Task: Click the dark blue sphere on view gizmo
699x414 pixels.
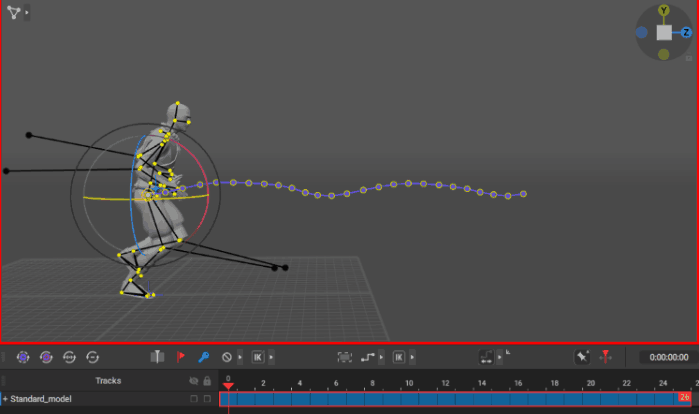Action: (641, 33)
